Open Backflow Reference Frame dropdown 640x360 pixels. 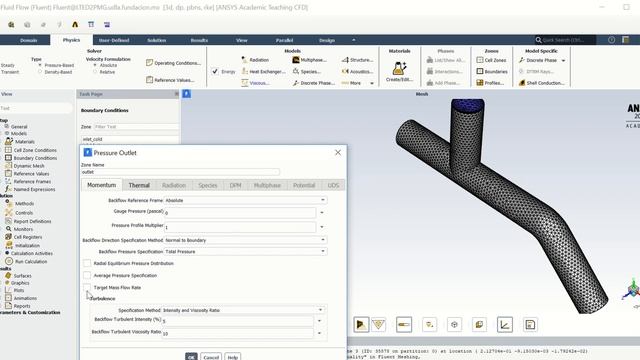[x=245, y=200]
